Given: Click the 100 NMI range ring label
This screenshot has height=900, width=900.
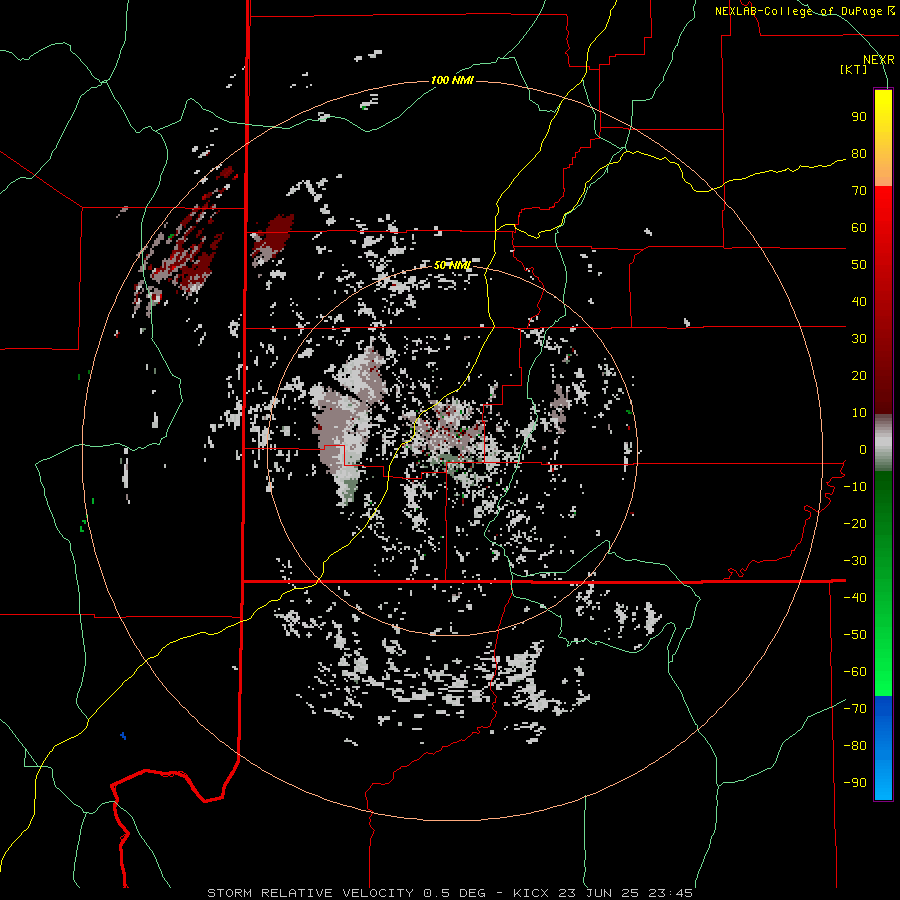Looking at the screenshot, I should click(452, 80).
